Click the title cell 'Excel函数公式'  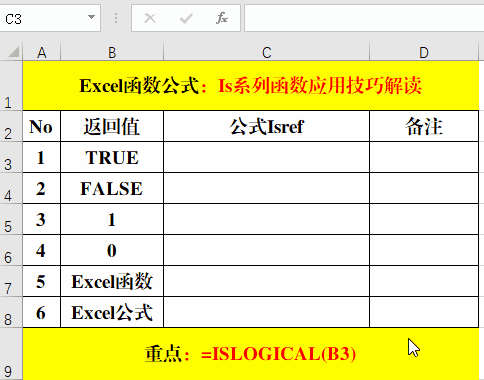[251, 86]
